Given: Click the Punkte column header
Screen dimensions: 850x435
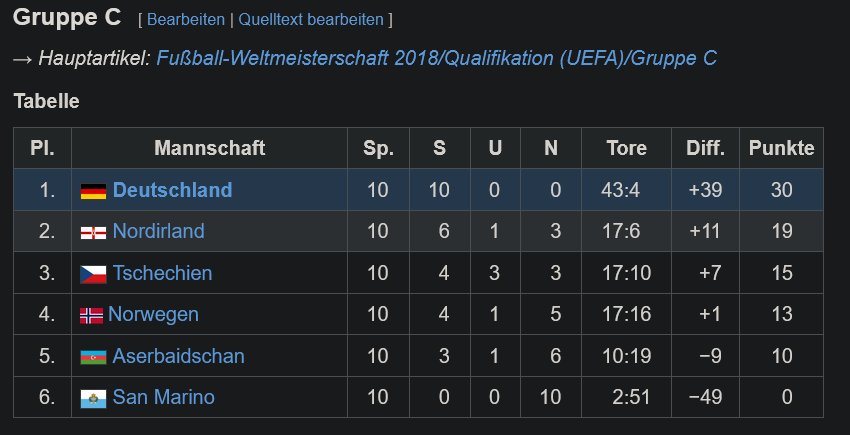Looking at the screenshot, I should (x=781, y=148).
